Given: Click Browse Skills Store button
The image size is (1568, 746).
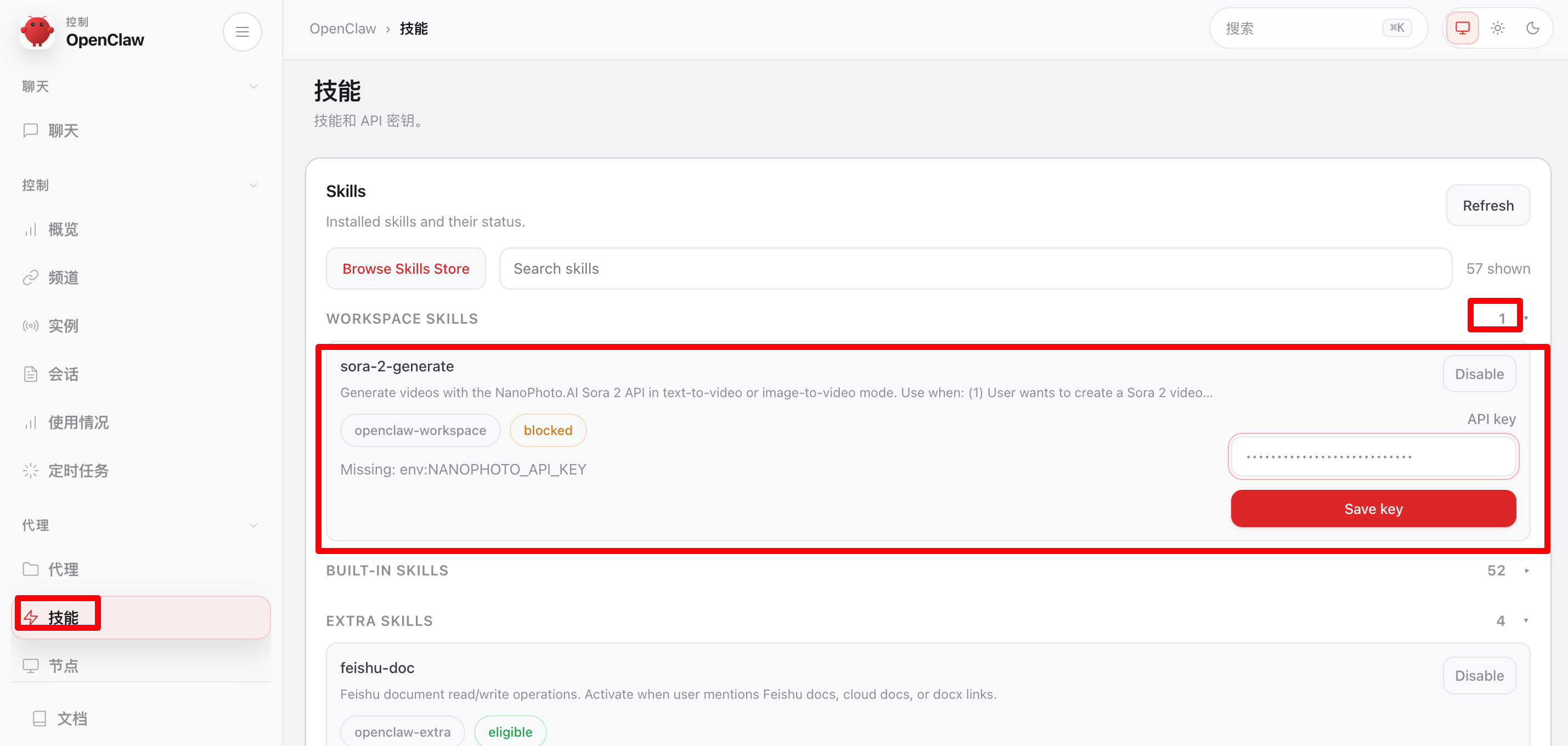Looking at the screenshot, I should point(405,268).
